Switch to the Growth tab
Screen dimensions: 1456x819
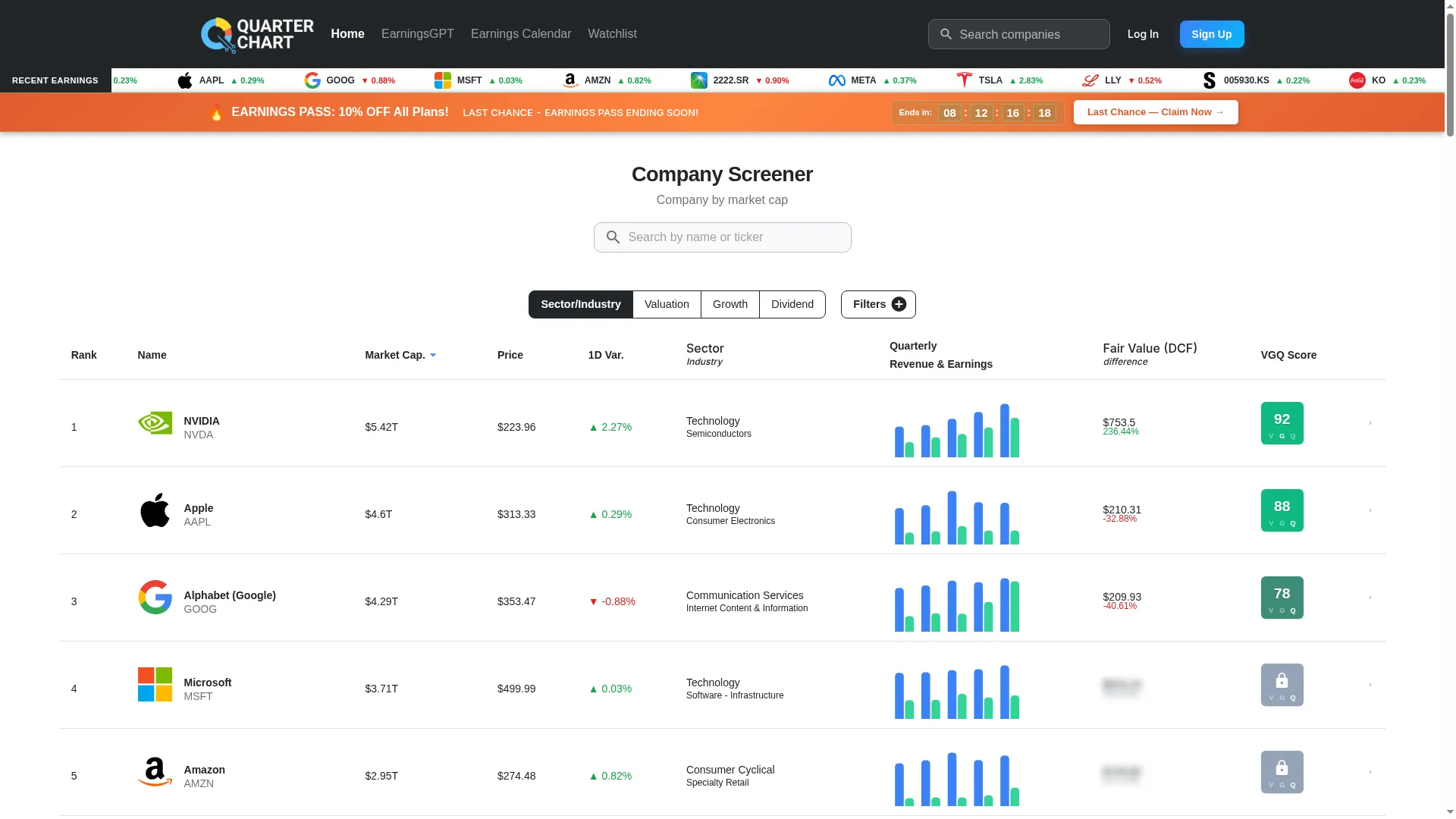tap(730, 304)
